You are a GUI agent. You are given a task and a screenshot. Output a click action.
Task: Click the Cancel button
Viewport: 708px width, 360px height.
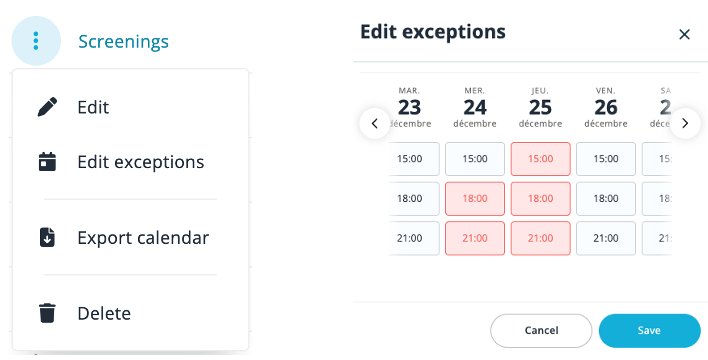pos(541,331)
